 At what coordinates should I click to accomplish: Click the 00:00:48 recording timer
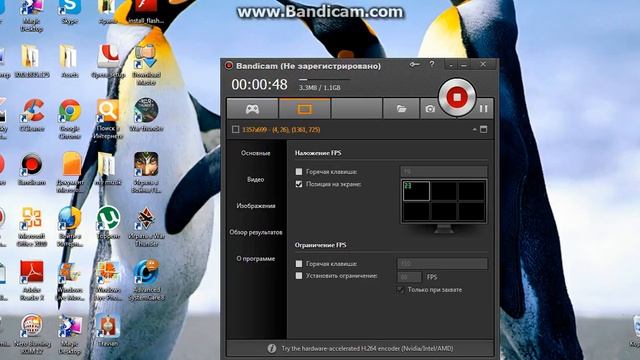click(259, 84)
